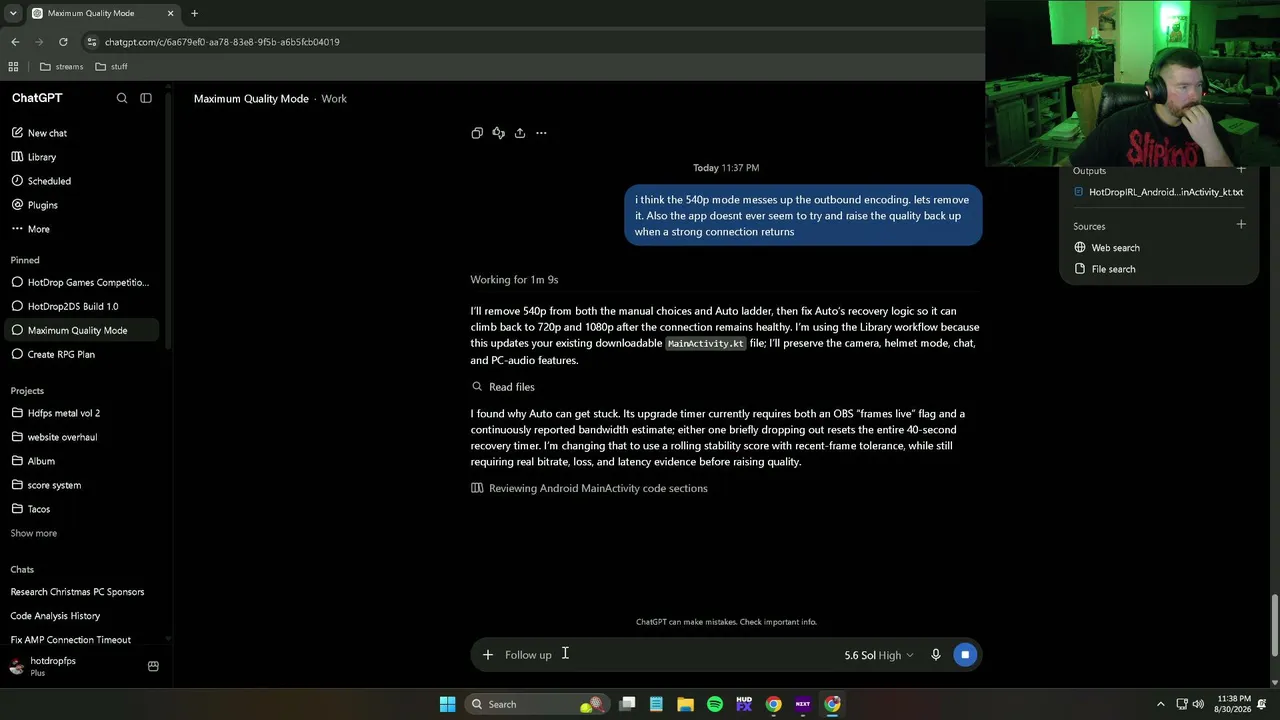Click the icon right of hotdropfps profile
The width and height of the screenshot is (1280, 720).
pos(153,666)
